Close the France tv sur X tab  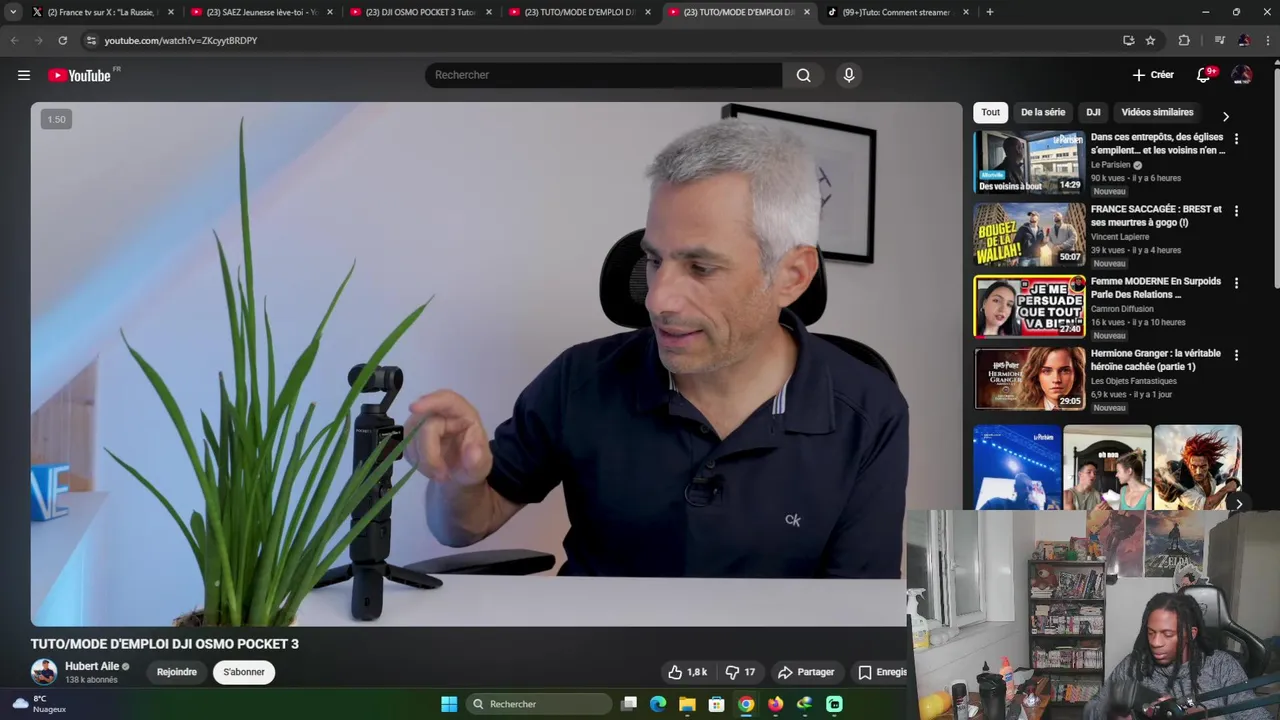(171, 12)
